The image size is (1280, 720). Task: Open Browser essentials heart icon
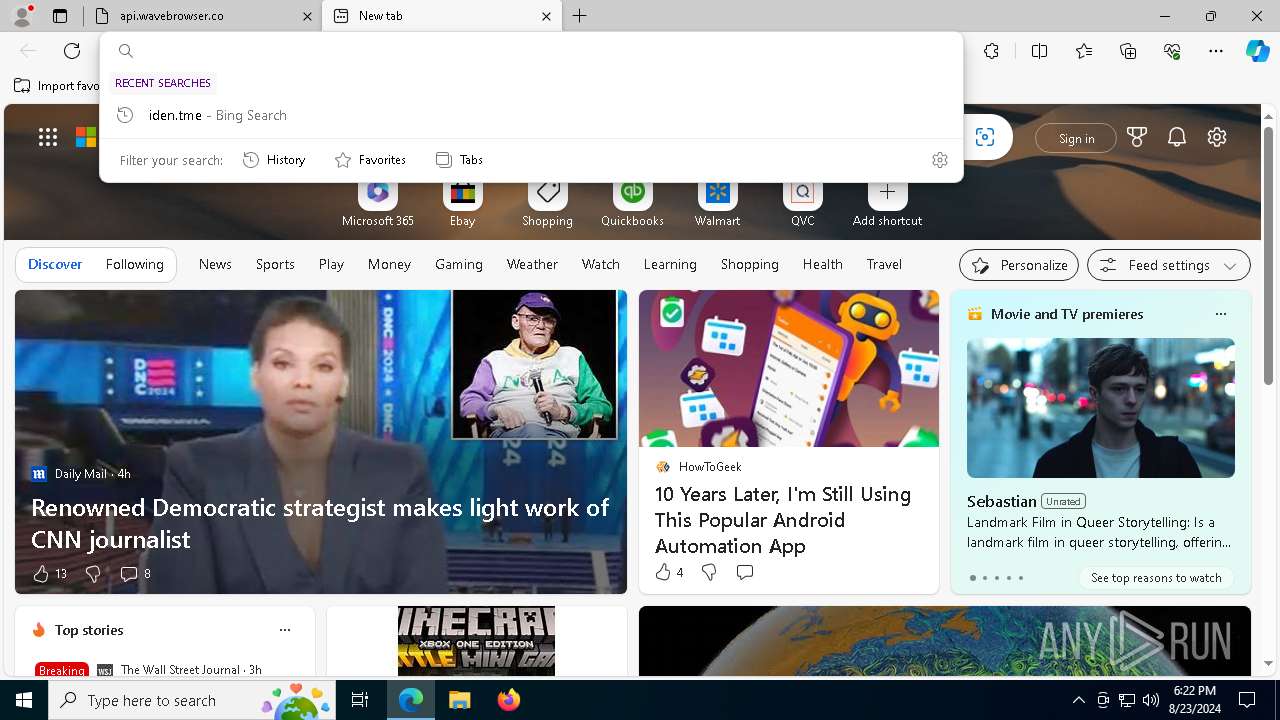click(1172, 51)
